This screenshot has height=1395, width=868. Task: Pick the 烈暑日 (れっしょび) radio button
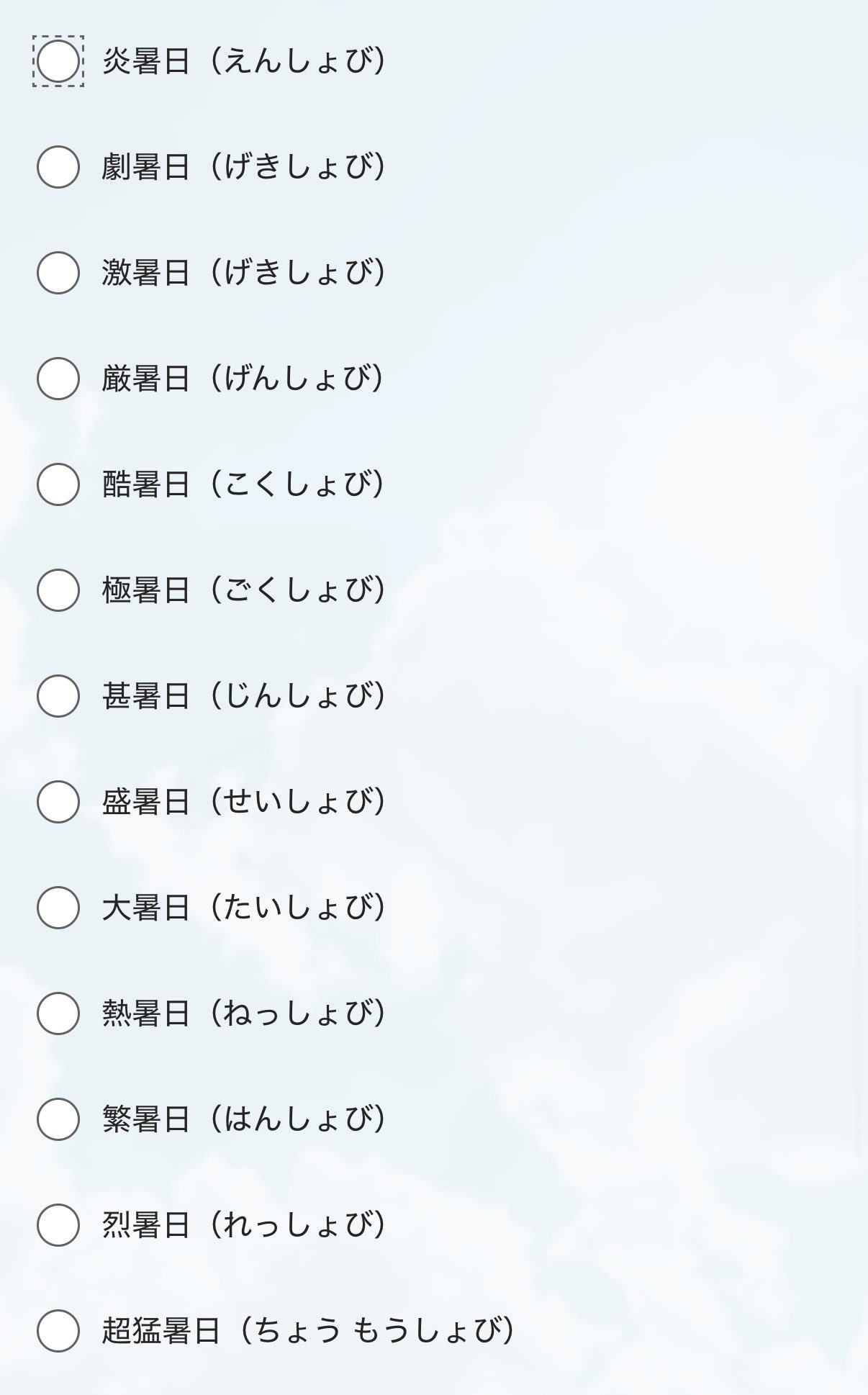tap(58, 1225)
